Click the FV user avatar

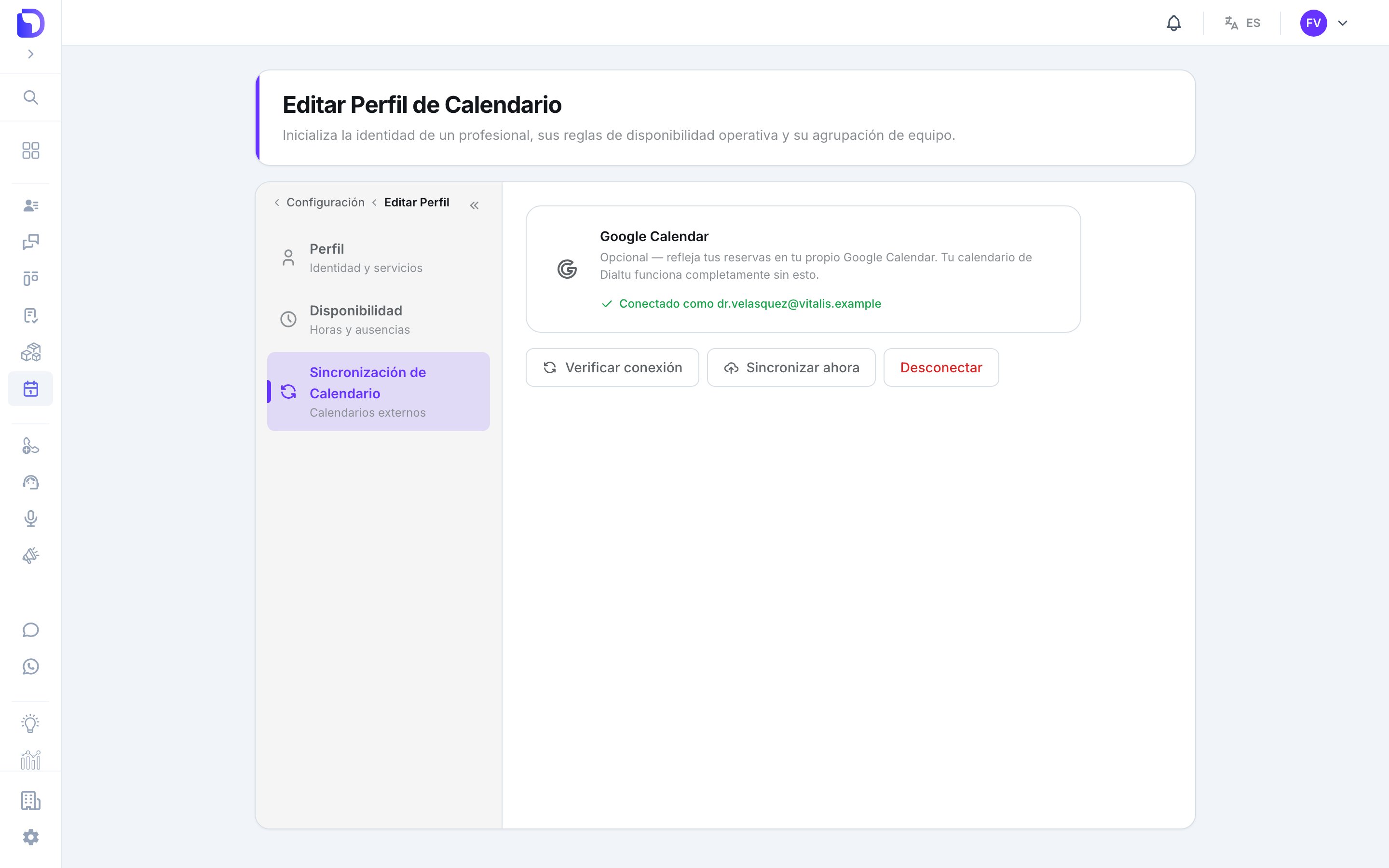(x=1313, y=23)
